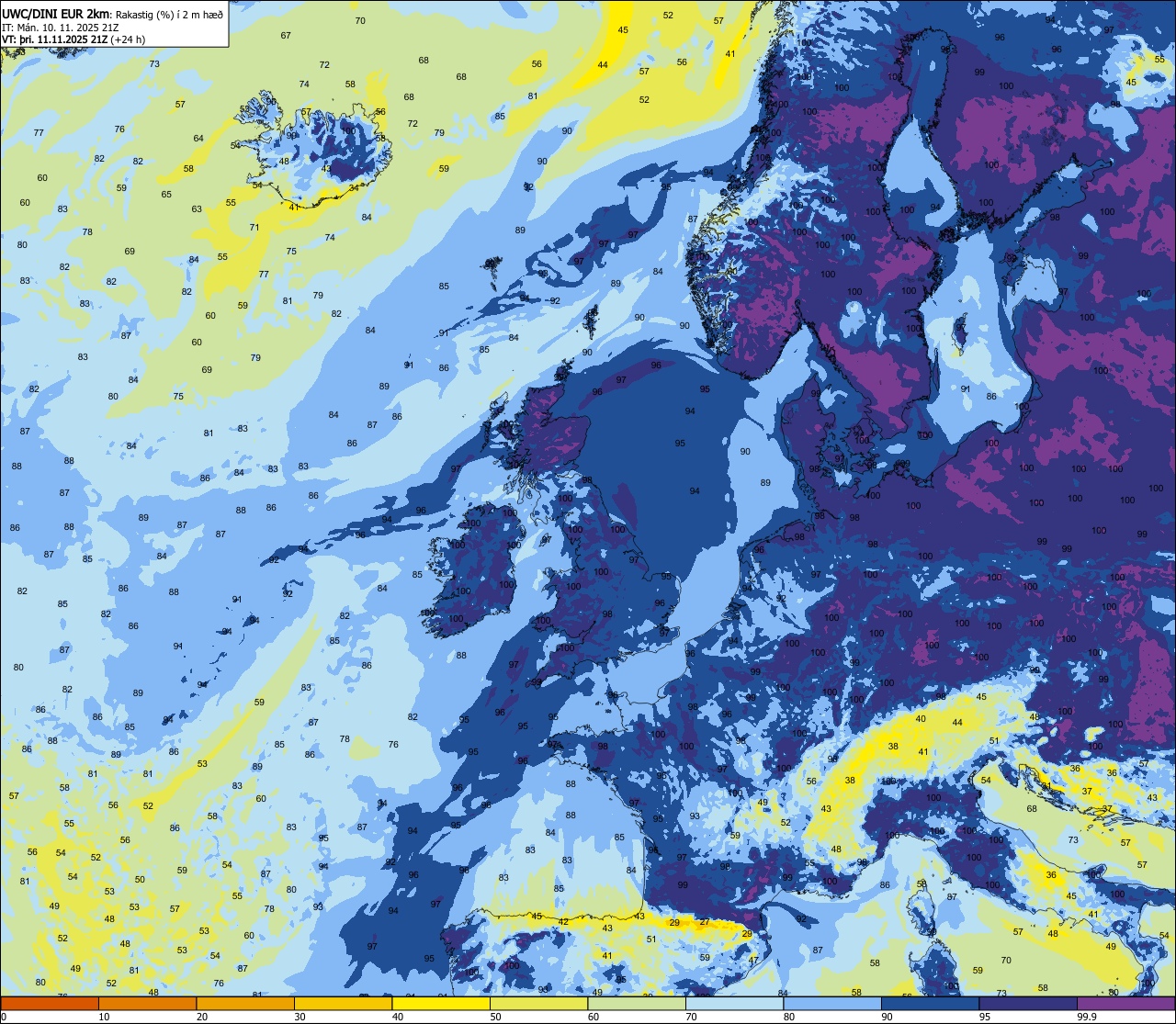This screenshot has height=1024, width=1176.
Task: Click legend tick label '60'
Action: [x=594, y=1017]
